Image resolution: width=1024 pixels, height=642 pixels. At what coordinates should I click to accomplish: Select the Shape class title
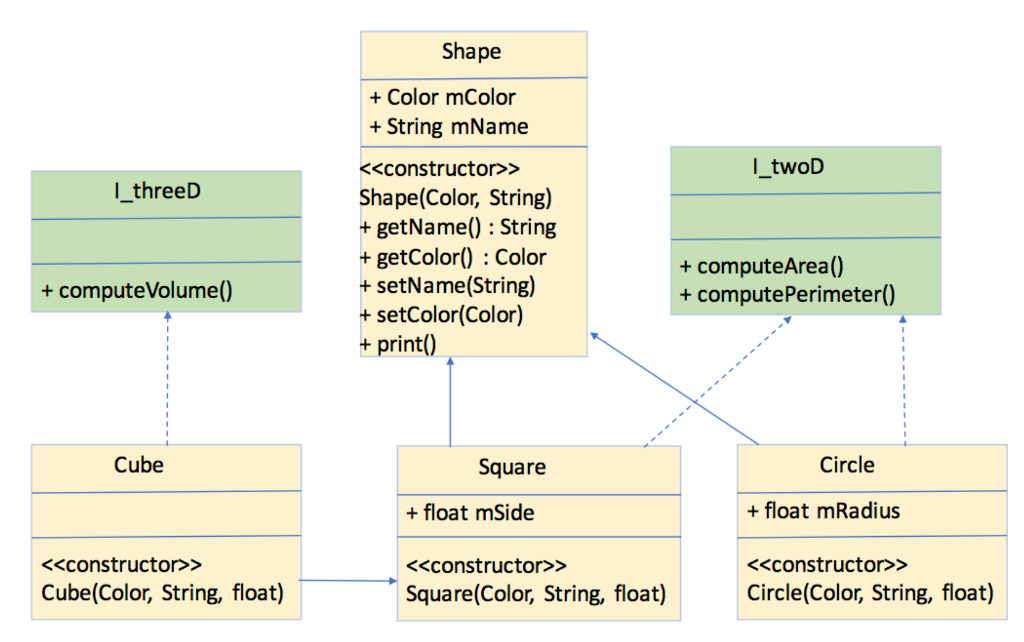pos(471,52)
